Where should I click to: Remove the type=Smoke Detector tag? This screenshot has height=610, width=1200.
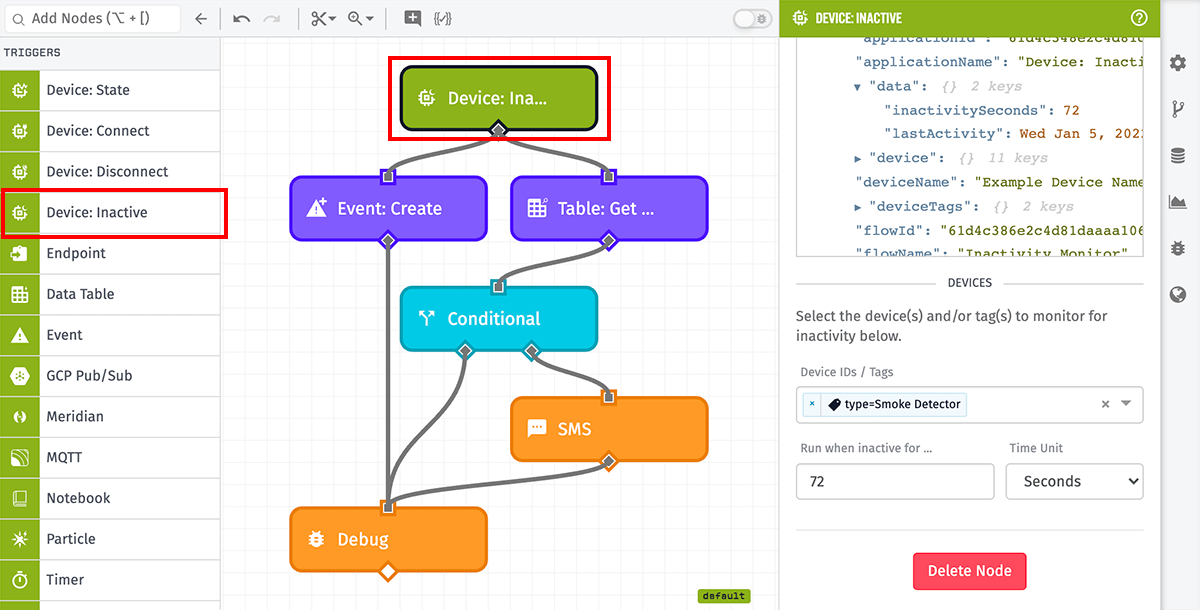click(812, 404)
